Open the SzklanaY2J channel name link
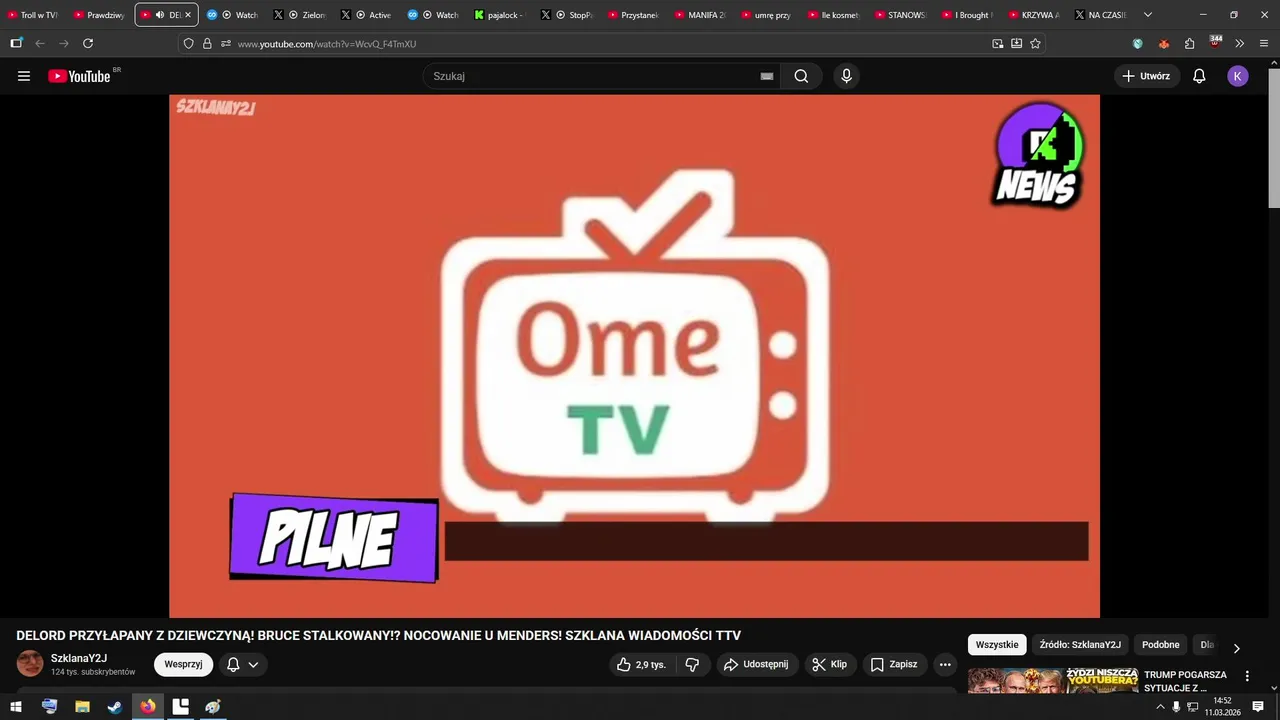 tap(79, 658)
